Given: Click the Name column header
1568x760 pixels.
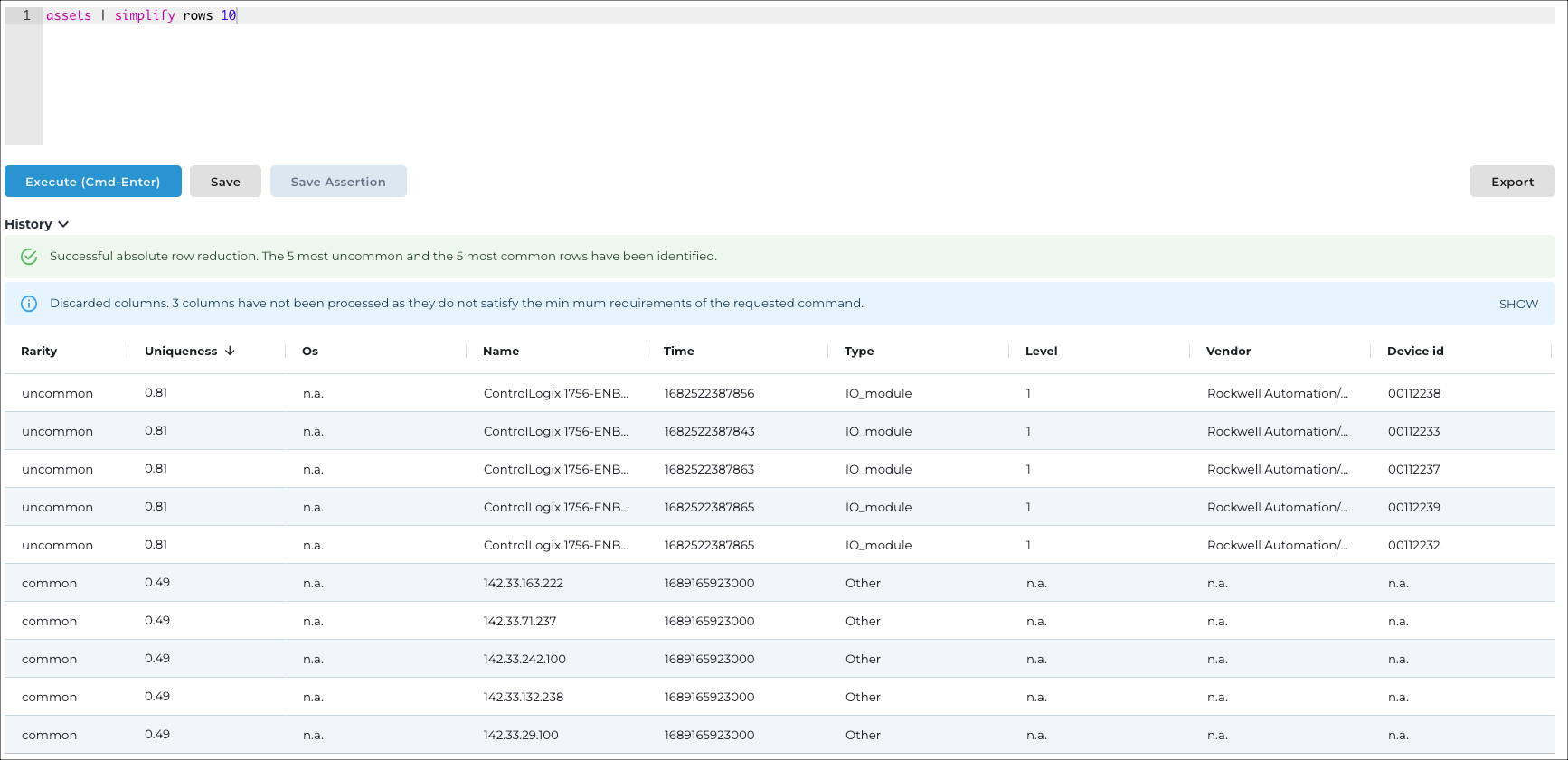Looking at the screenshot, I should pyautogui.click(x=501, y=351).
